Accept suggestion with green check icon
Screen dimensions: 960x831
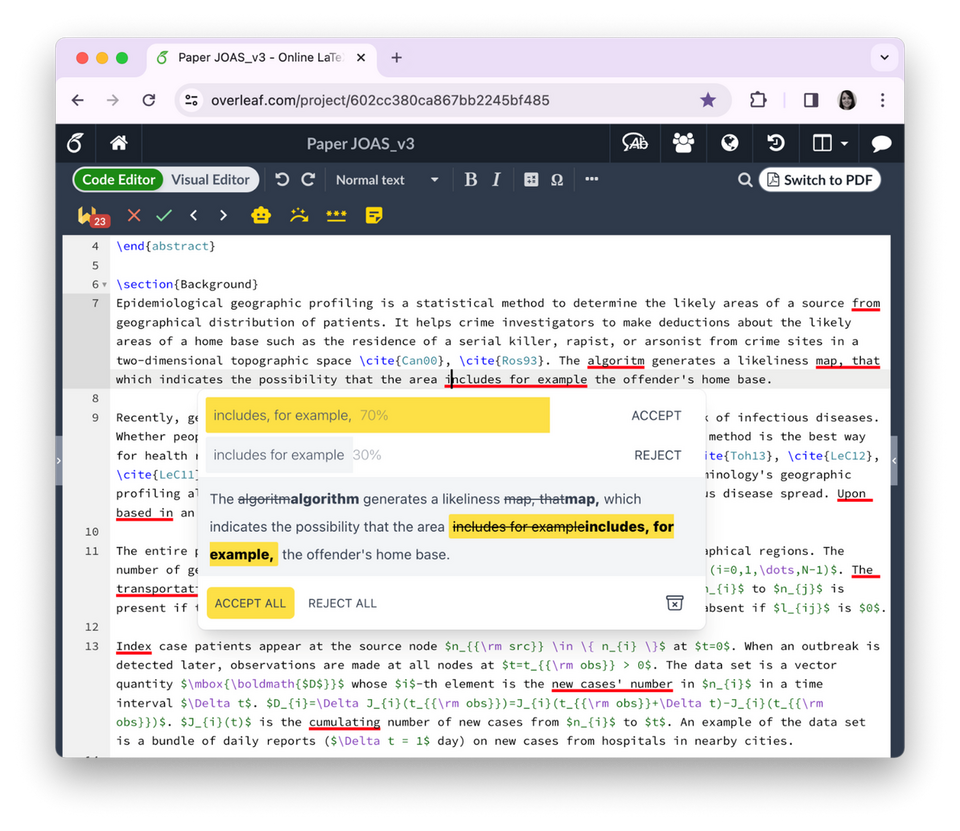pyautogui.click(x=164, y=216)
